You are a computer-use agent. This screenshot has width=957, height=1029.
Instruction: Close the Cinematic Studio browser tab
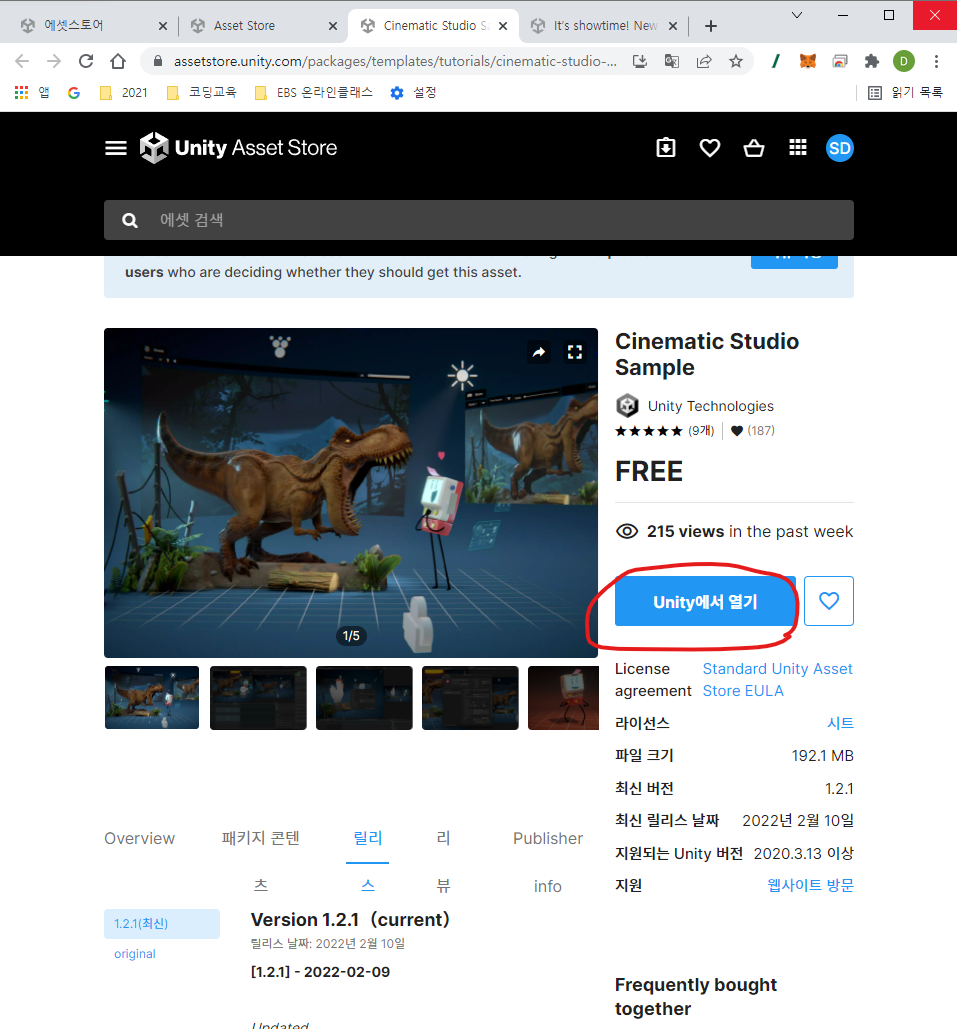pyautogui.click(x=503, y=26)
